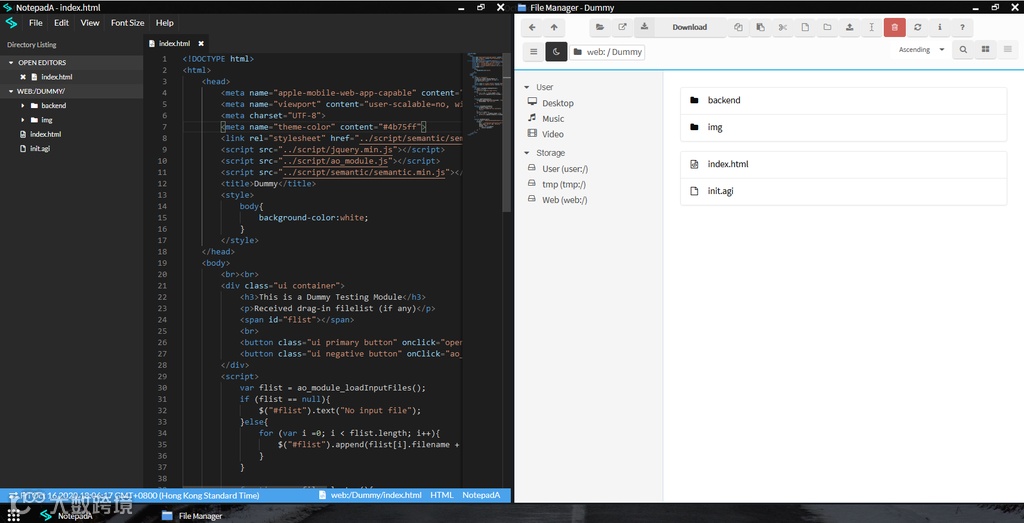The image size is (1024, 523).
Task: Click line 12 title Dummy in editor
Action: tap(266, 184)
